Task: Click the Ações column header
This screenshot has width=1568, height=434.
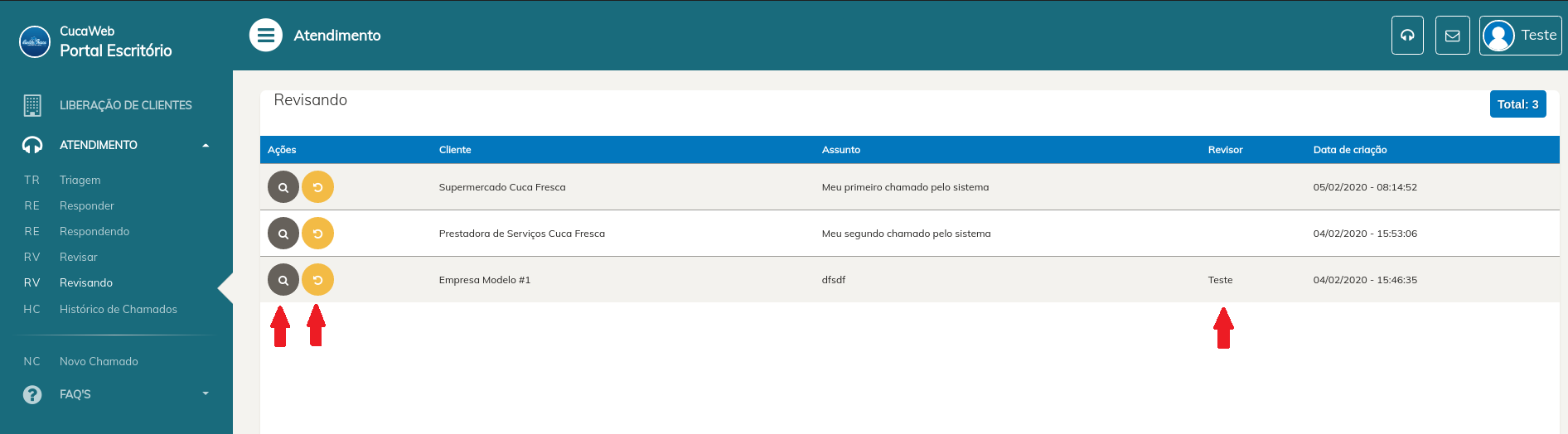Action: [282, 150]
